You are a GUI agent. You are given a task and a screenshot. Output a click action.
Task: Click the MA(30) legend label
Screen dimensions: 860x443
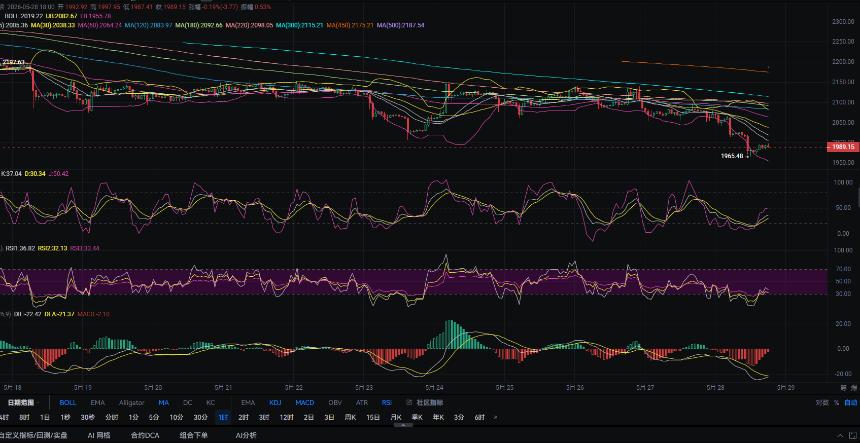52,25
